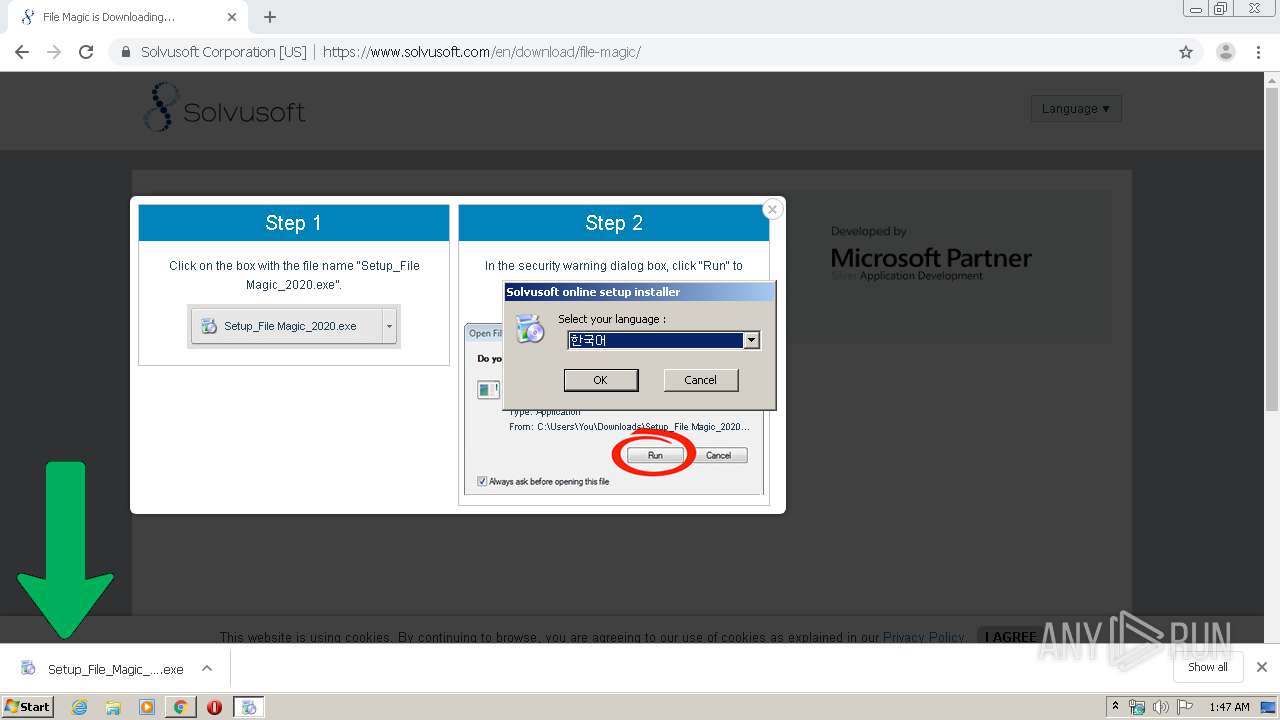Close the Step 1/Step 2 instruction popup
This screenshot has width=1280, height=720.
pyautogui.click(x=772, y=209)
